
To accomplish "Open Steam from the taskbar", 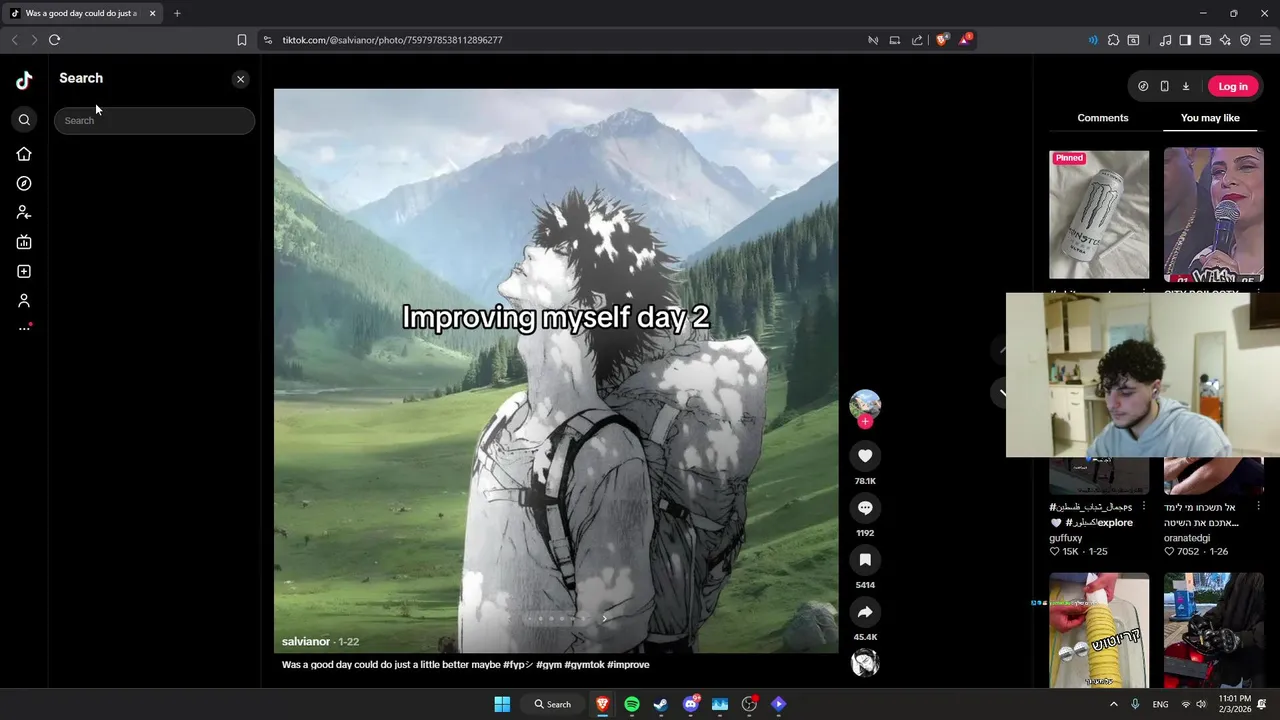I will [661, 704].
